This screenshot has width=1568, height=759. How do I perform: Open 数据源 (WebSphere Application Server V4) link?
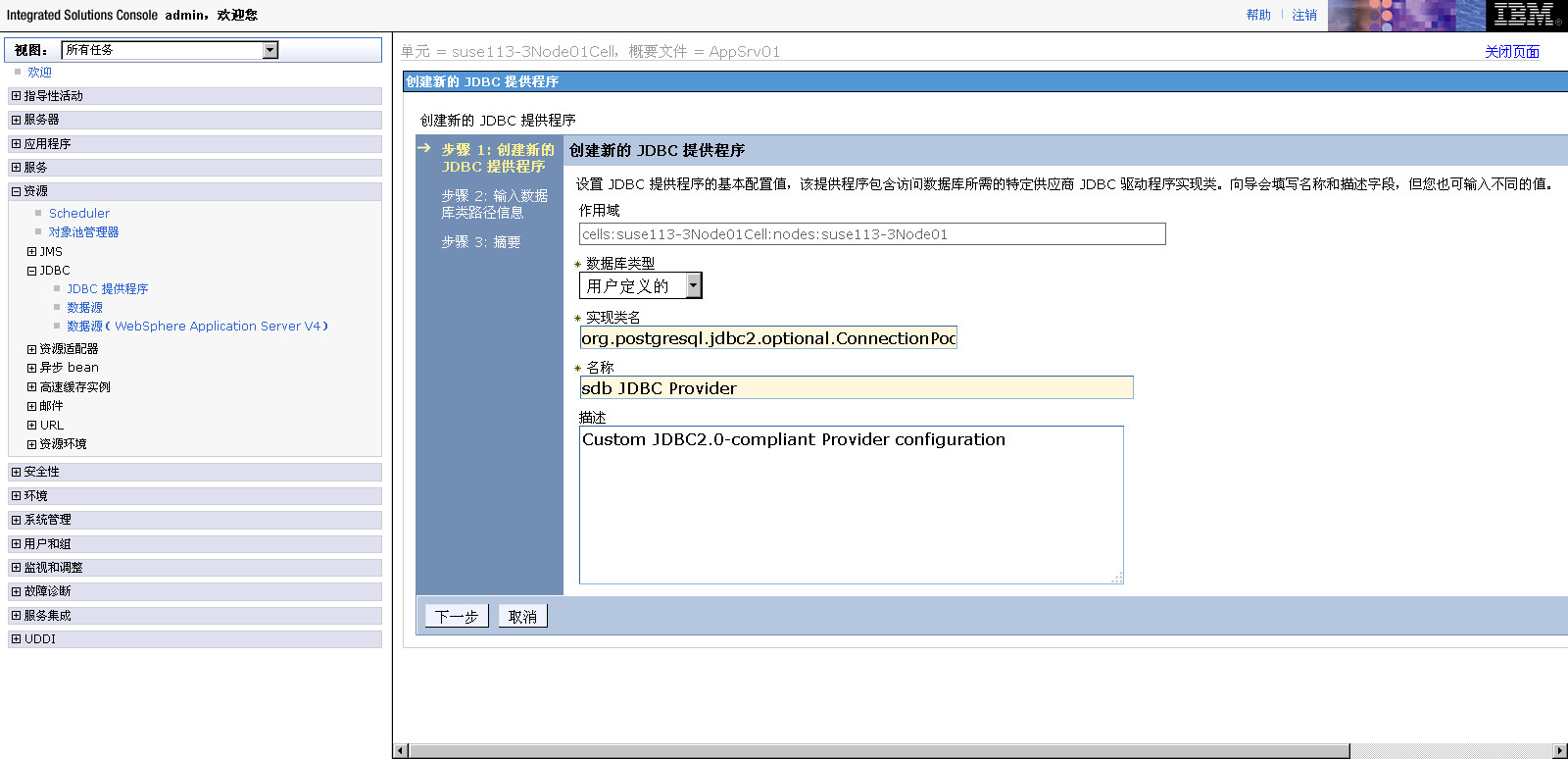(x=197, y=327)
